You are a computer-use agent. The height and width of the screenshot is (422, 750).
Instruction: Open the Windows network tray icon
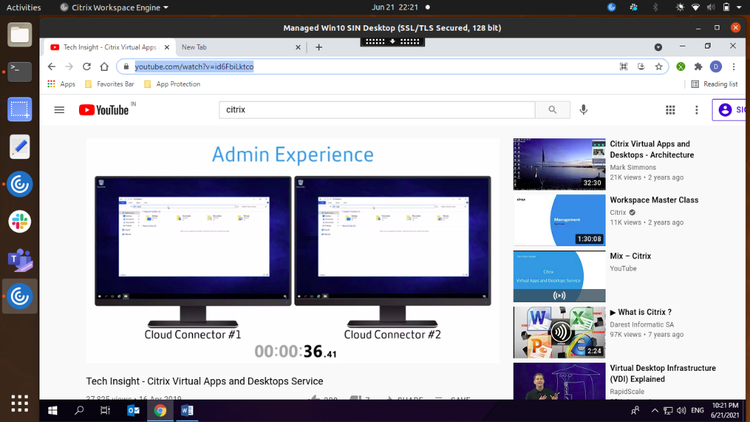(668, 411)
